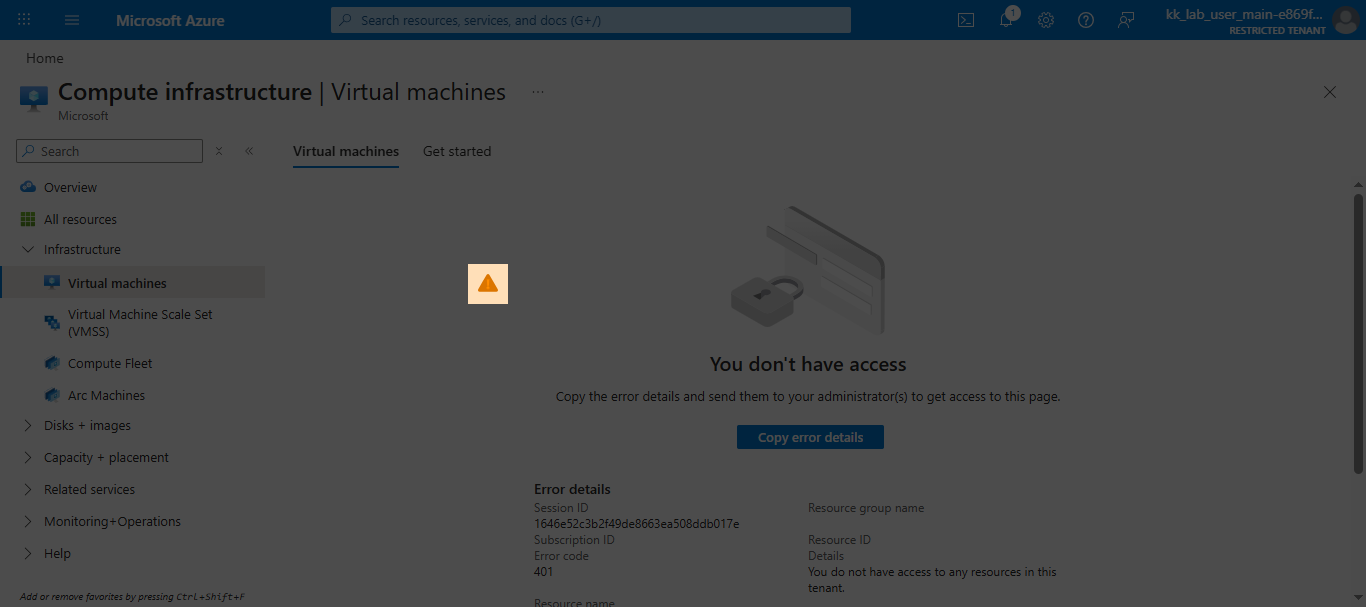Click 'You do not have access to any resources' text
The height and width of the screenshot is (607, 1366).
pos(932,580)
